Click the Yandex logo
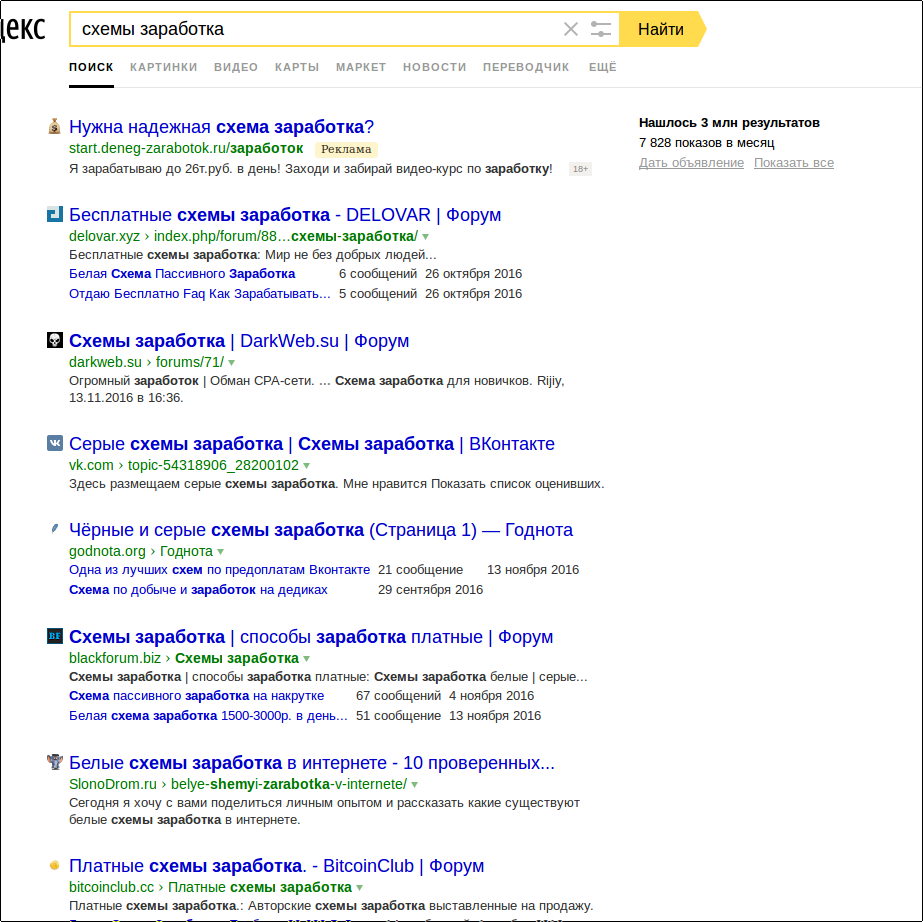Image resolution: width=923 pixels, height=922 pixels. pyautogui.click(x=22, y=29)
